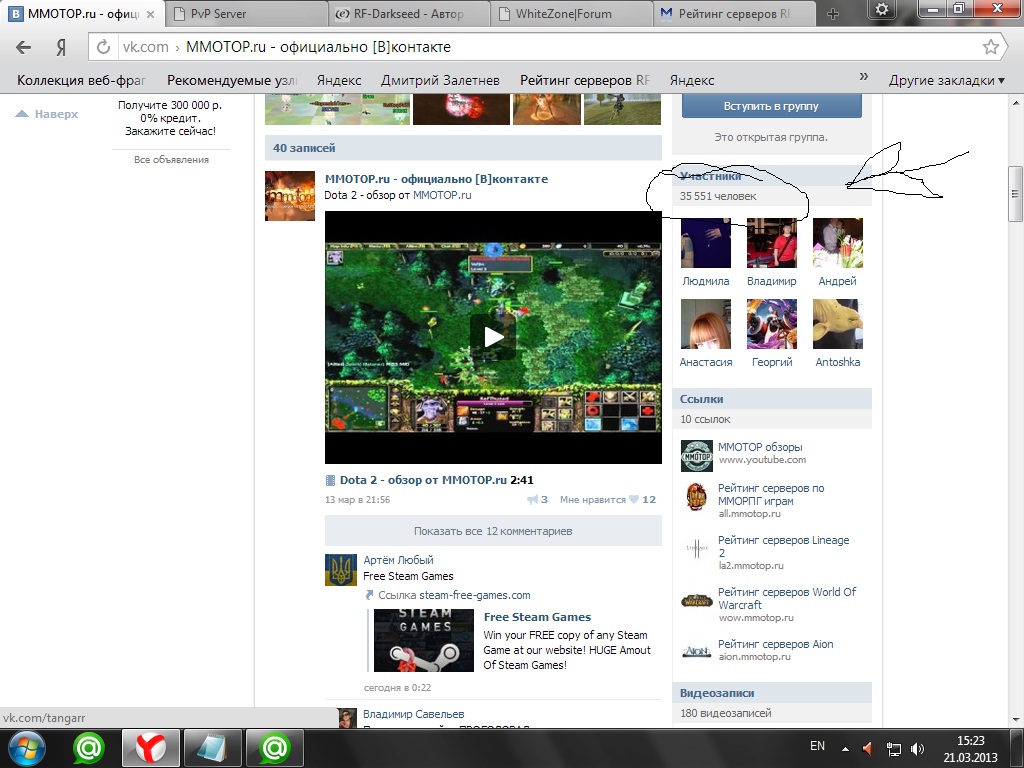Click the Вступить в группу button
The image size is (1024, 768).
coord(771,106)
